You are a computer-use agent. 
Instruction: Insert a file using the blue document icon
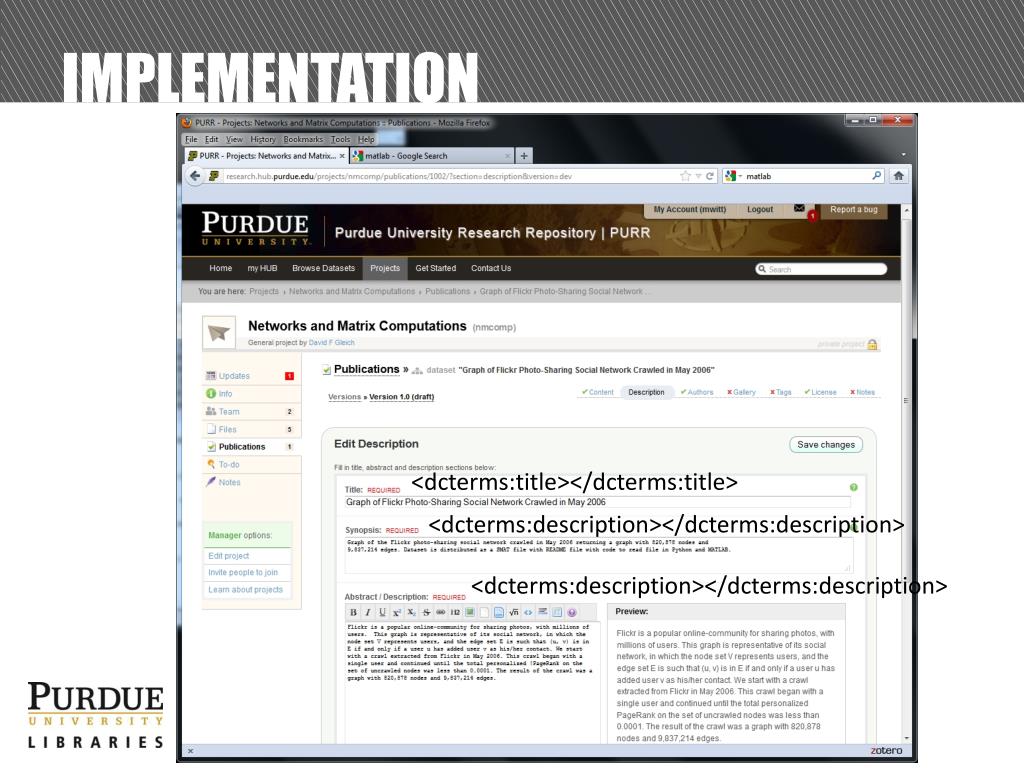[498, 613]
